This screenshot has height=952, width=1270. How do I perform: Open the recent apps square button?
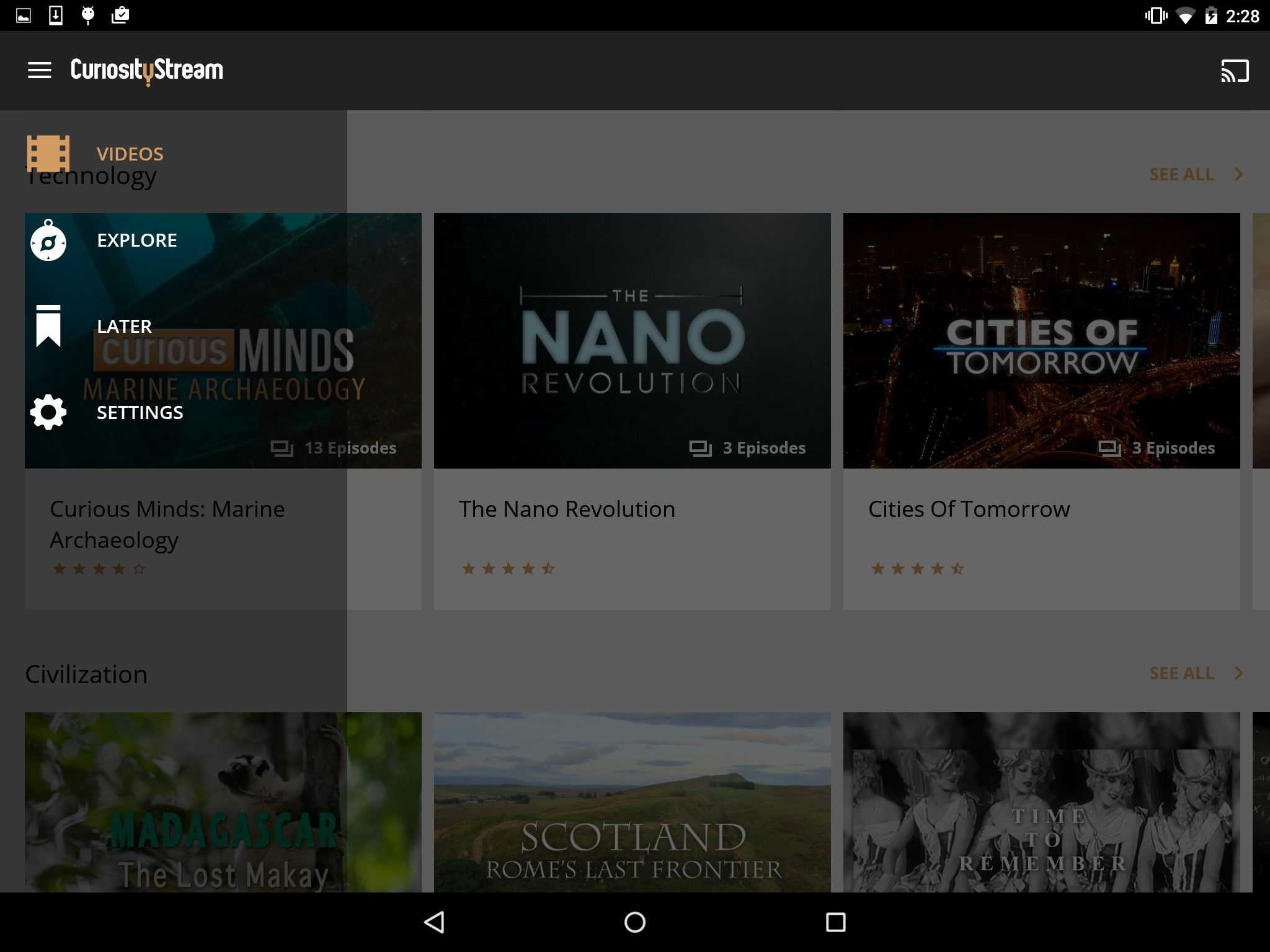pos(835,922)
